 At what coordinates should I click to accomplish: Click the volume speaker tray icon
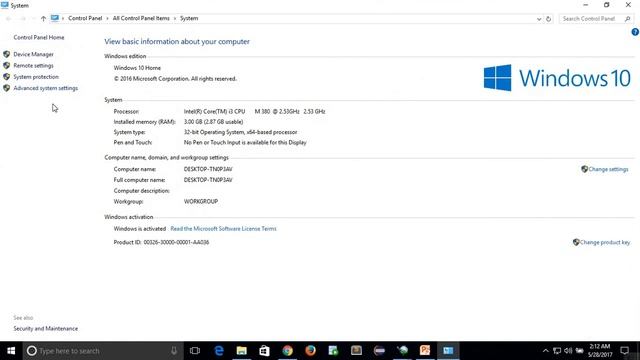pos(568,351)
